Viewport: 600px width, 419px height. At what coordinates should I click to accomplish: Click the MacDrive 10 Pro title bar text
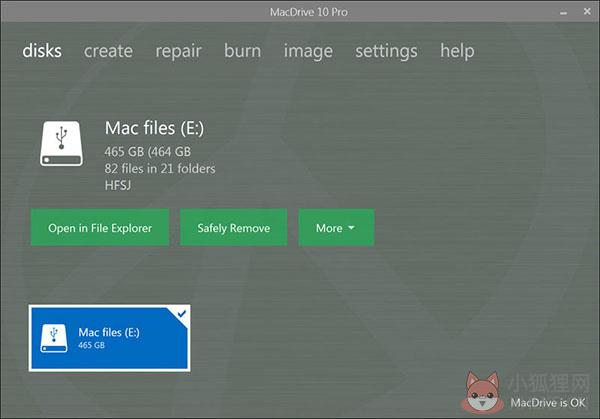click(x=308, y=12)
